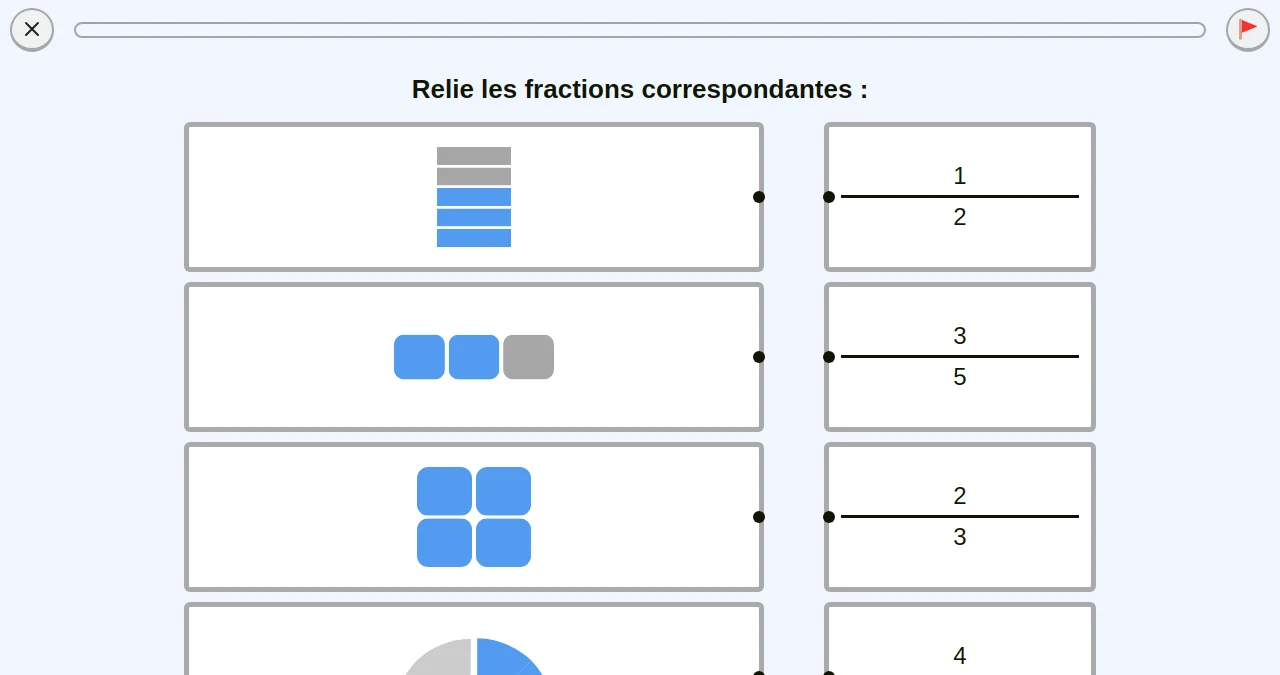
Task: Click the dot next to the 2/3 fraction
Action: click(x=829, y=517)
